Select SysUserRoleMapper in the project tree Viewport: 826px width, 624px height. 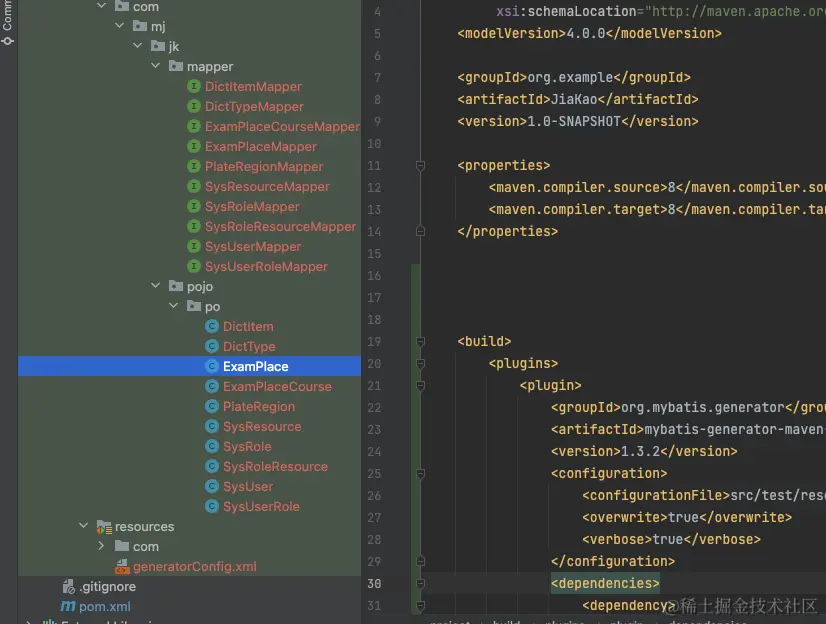point(266,266)
